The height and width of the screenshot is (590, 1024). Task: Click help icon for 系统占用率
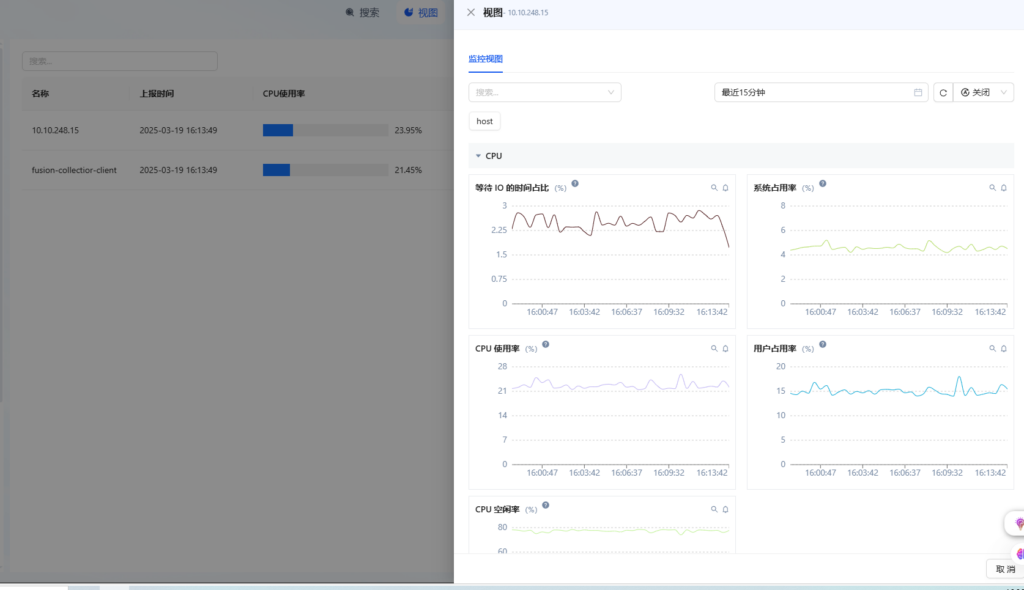click(x=823, y=184)
